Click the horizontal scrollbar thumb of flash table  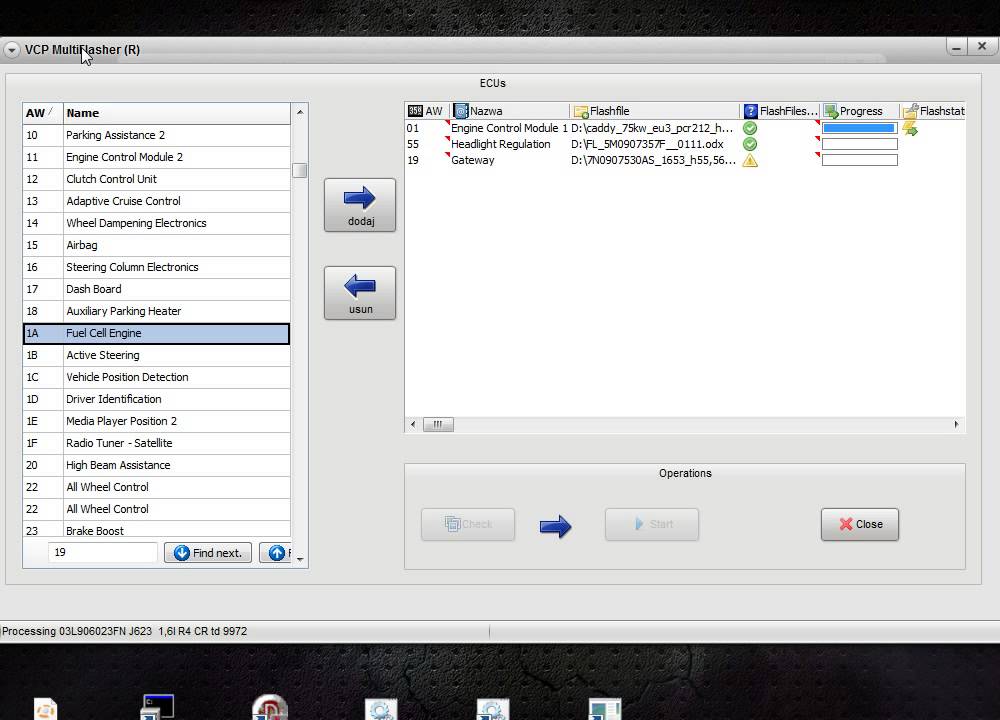pos(438,425)
